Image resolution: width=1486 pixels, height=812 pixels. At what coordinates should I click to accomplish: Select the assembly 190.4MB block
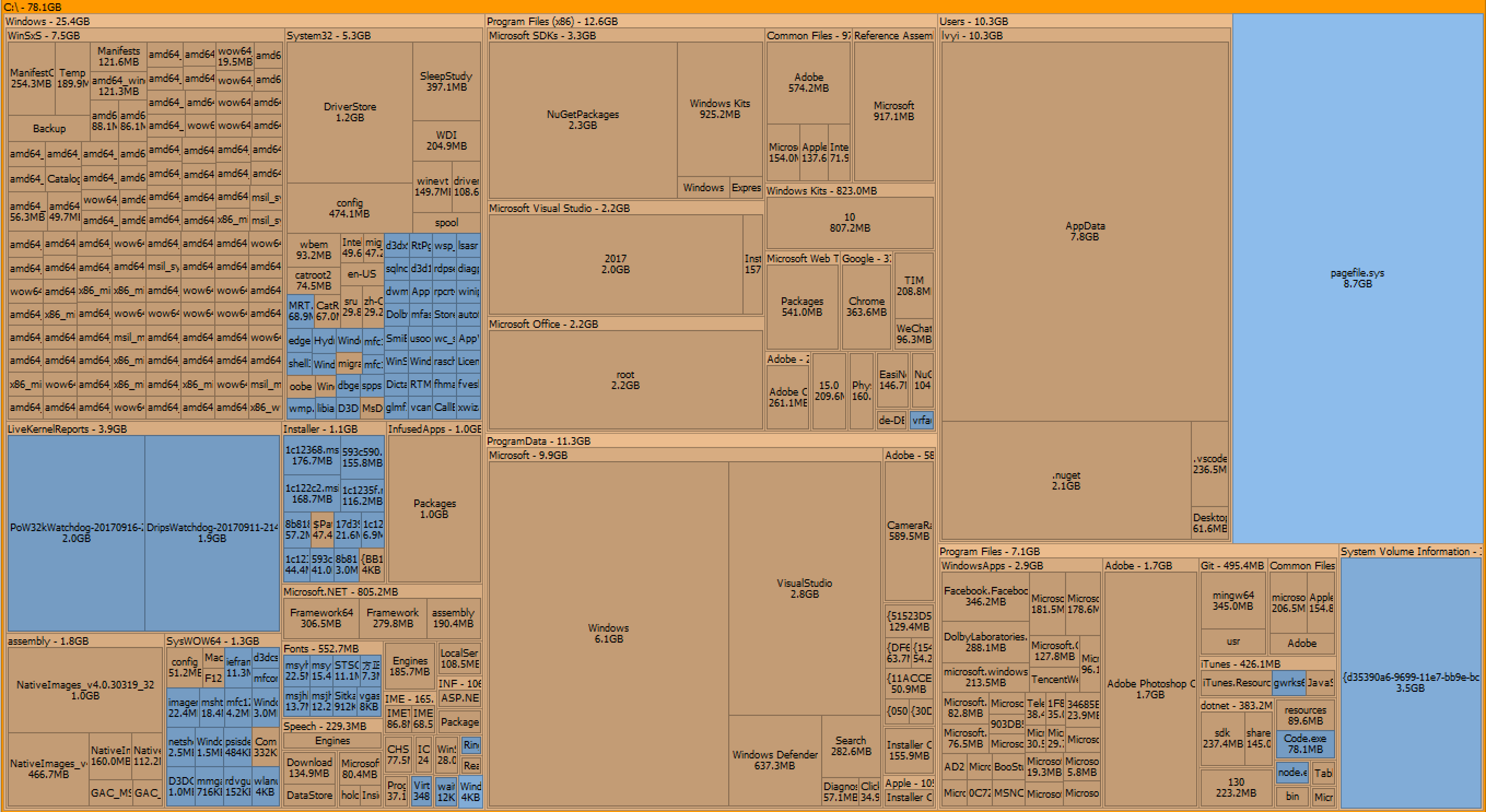click(453, 618)
